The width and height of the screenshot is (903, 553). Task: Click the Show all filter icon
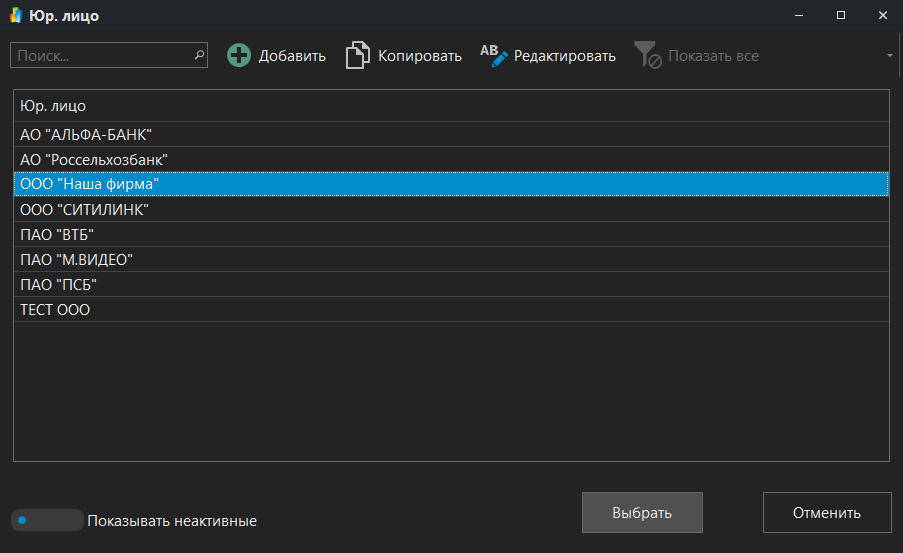(648, 56)
